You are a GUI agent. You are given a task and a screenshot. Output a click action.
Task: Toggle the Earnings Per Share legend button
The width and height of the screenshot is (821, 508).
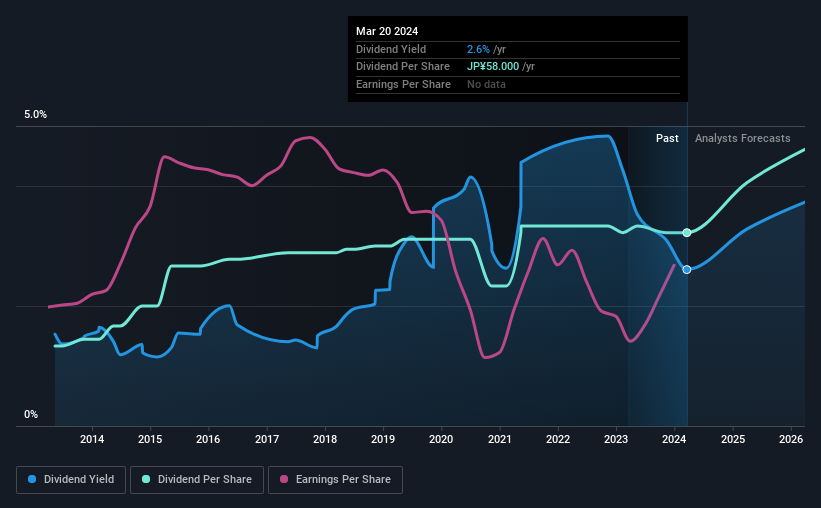point(335,480)
